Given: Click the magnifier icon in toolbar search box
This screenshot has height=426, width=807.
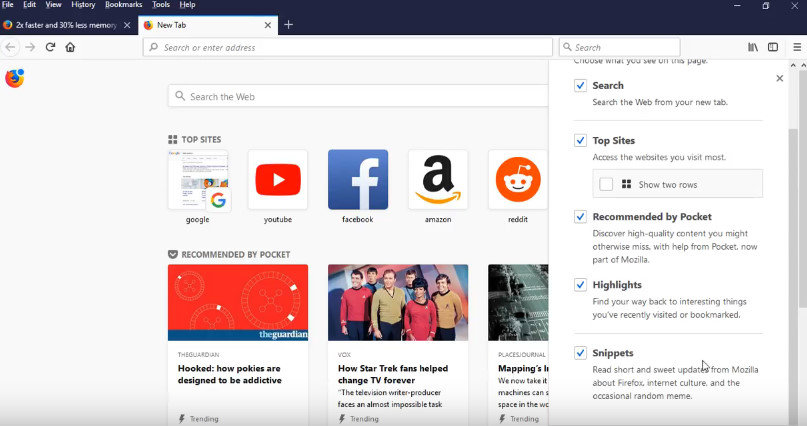Looking at the screenshot, I should point(567,47).
